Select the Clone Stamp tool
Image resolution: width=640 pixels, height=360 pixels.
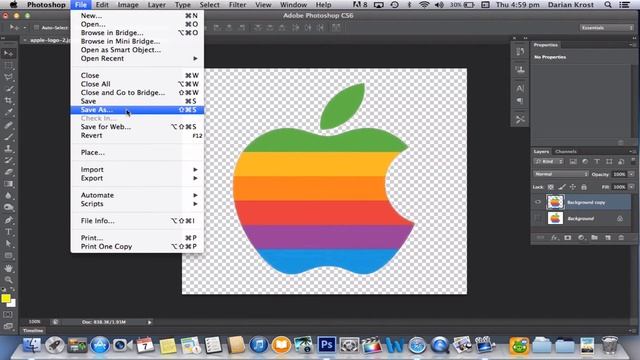(8, 149)
